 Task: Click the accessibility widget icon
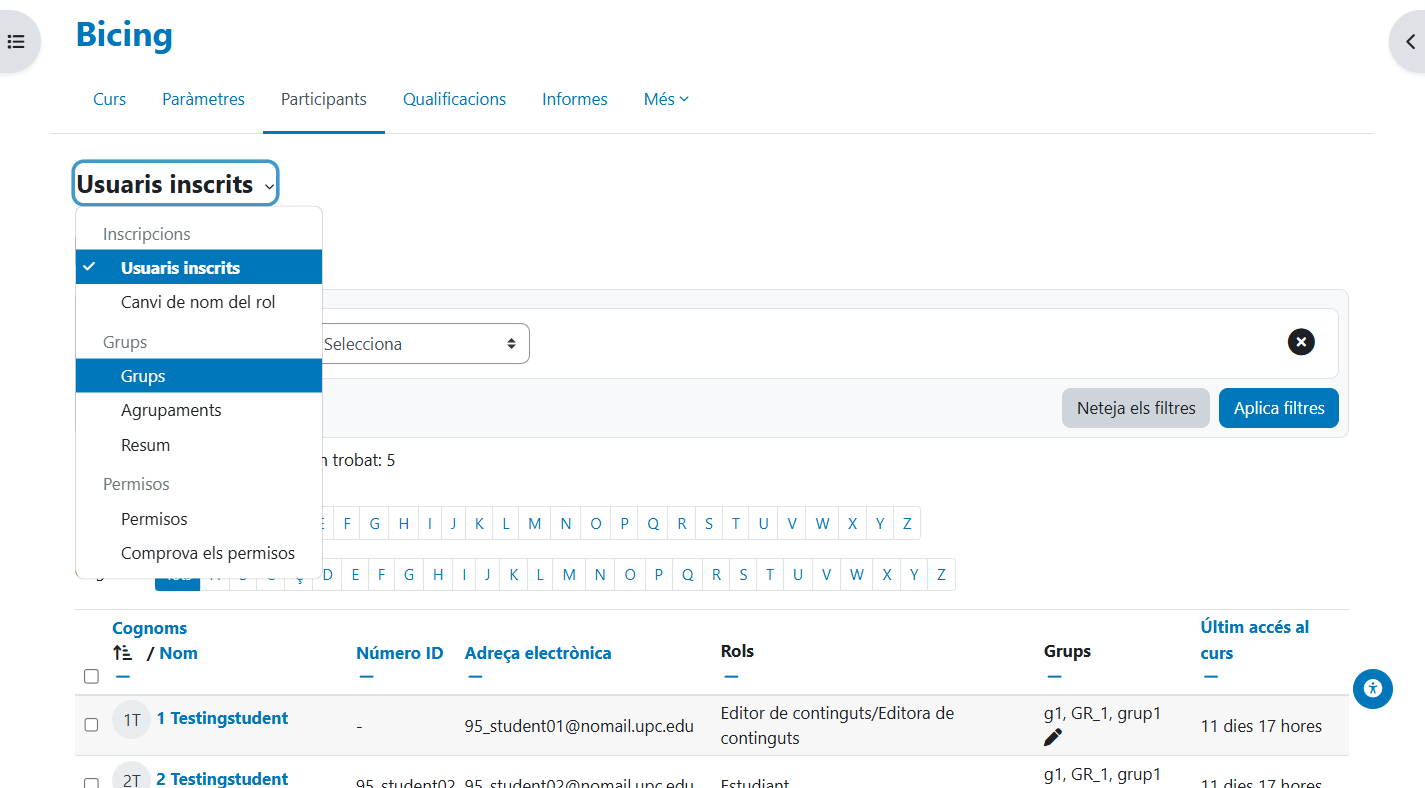click(x=1372, y=688)
